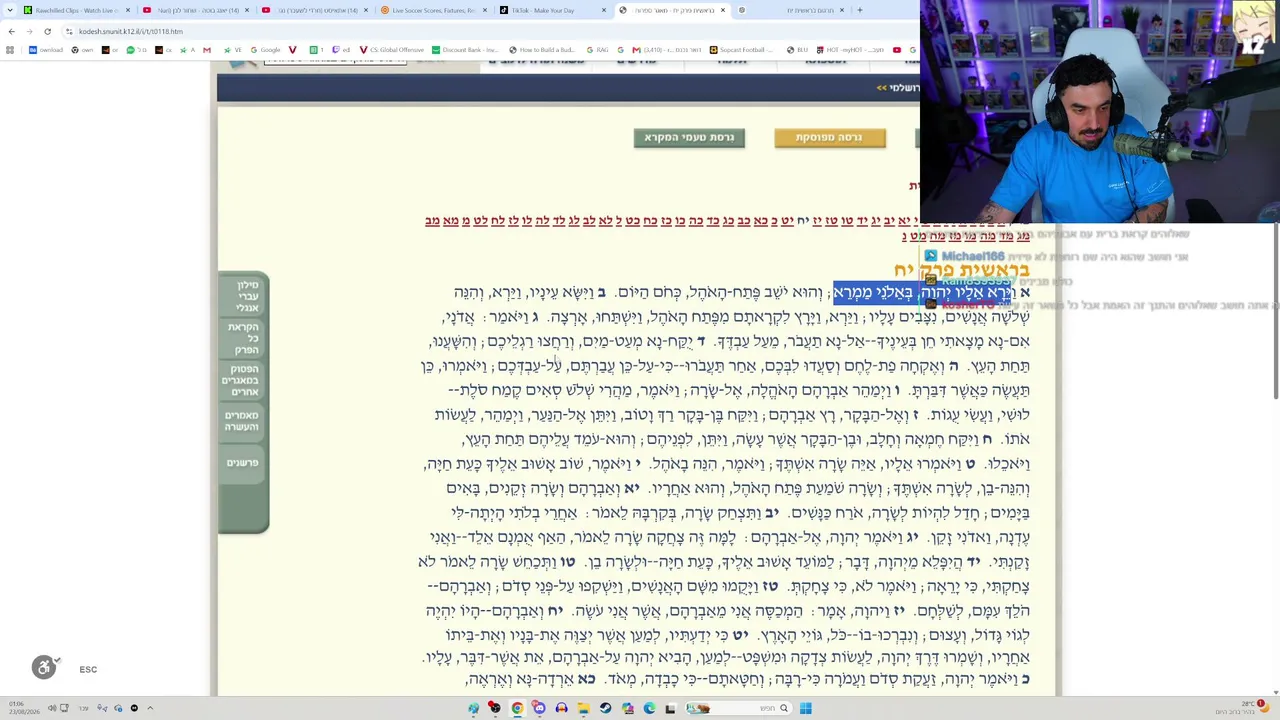This screenshot has width=1280, height=720.
Task: Go to chapter מח link
Action: tap(939, 236)
